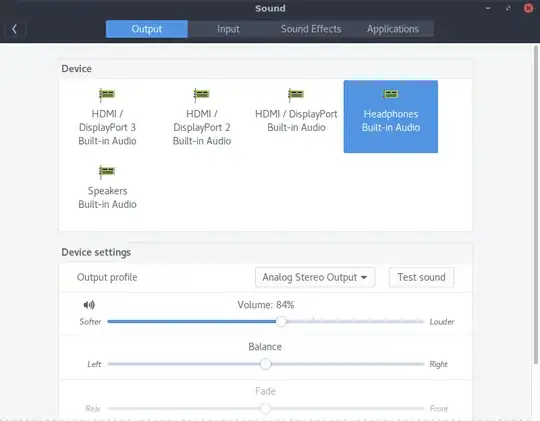Click the Fade label
Screen dimensions: 540x421
[x=266, y=391]
